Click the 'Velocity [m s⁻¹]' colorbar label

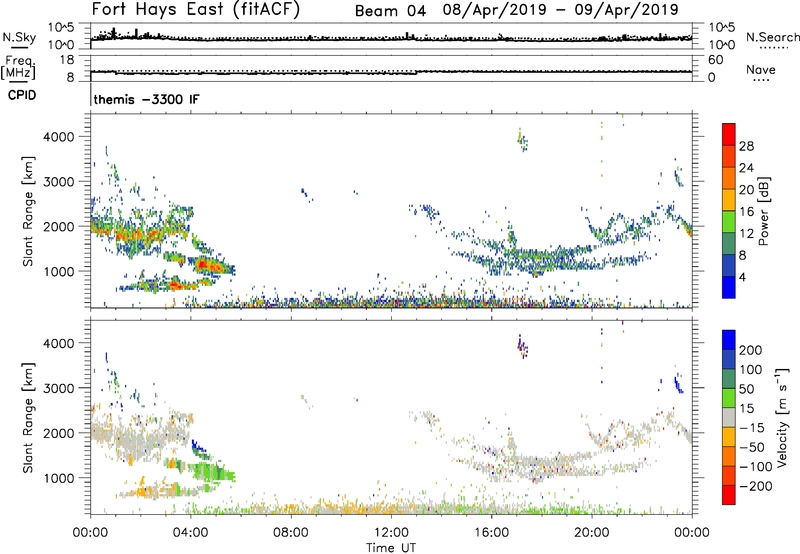pyautogui.click(x=782, y=417)
